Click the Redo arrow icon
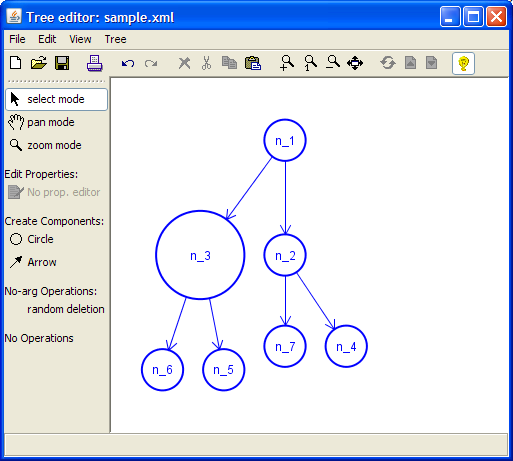The width and height of the screenshot is (513, 461). tap(151, 63)
